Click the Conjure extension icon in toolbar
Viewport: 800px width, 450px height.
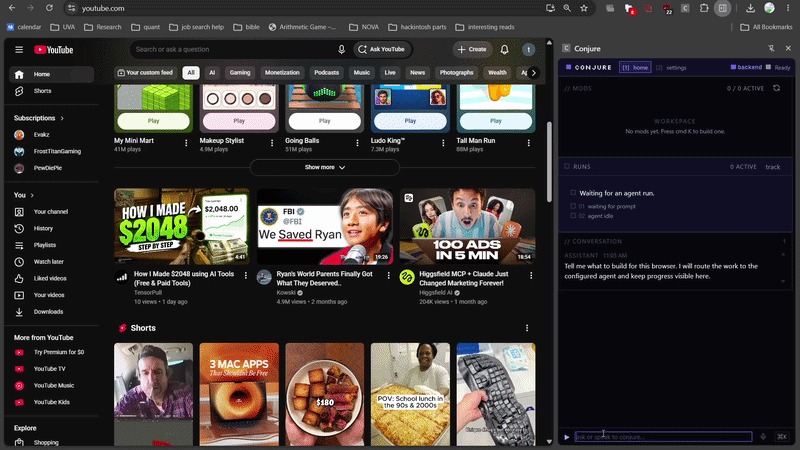coord(685,8)
